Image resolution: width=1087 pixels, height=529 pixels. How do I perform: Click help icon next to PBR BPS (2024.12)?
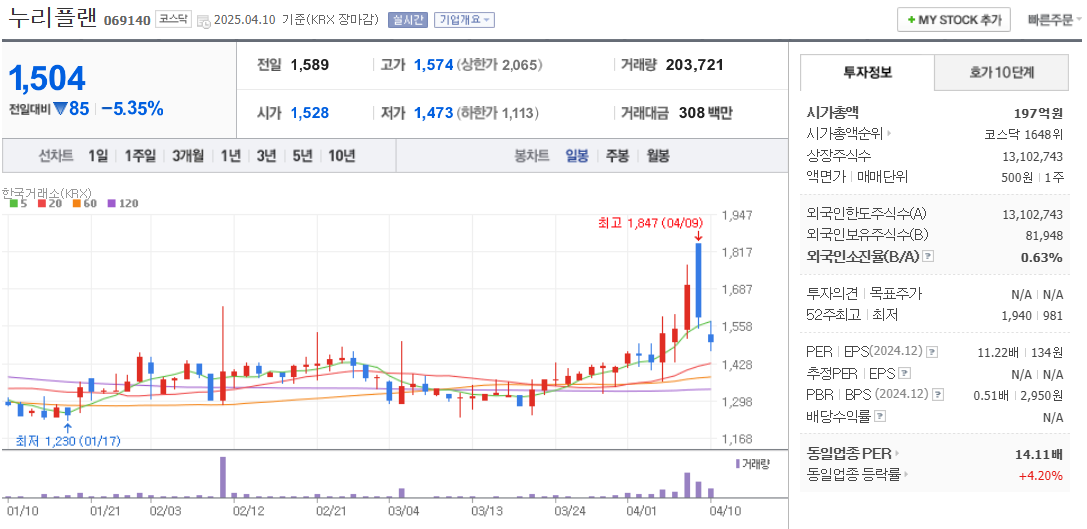pos(937,395)
